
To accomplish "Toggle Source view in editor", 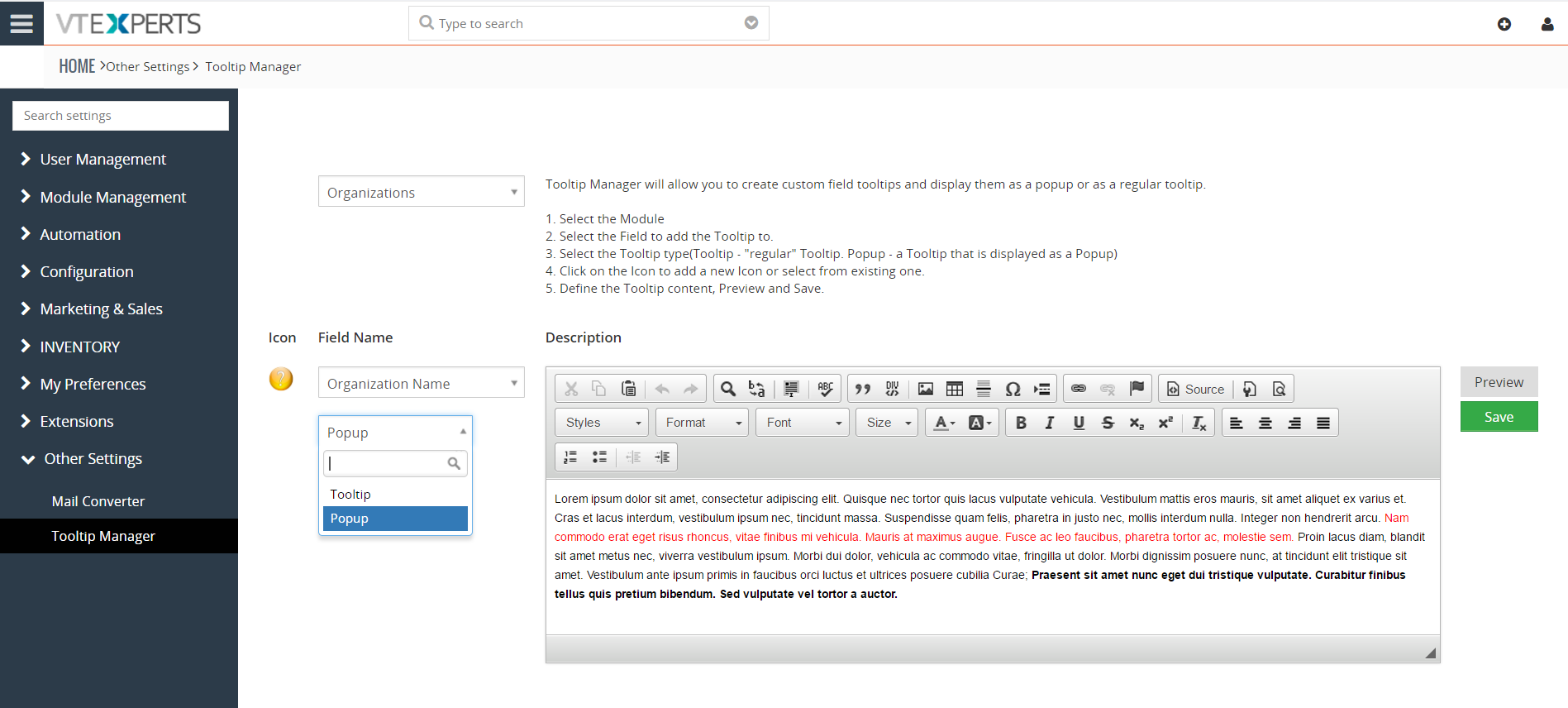I will (x=1195, y=389).
